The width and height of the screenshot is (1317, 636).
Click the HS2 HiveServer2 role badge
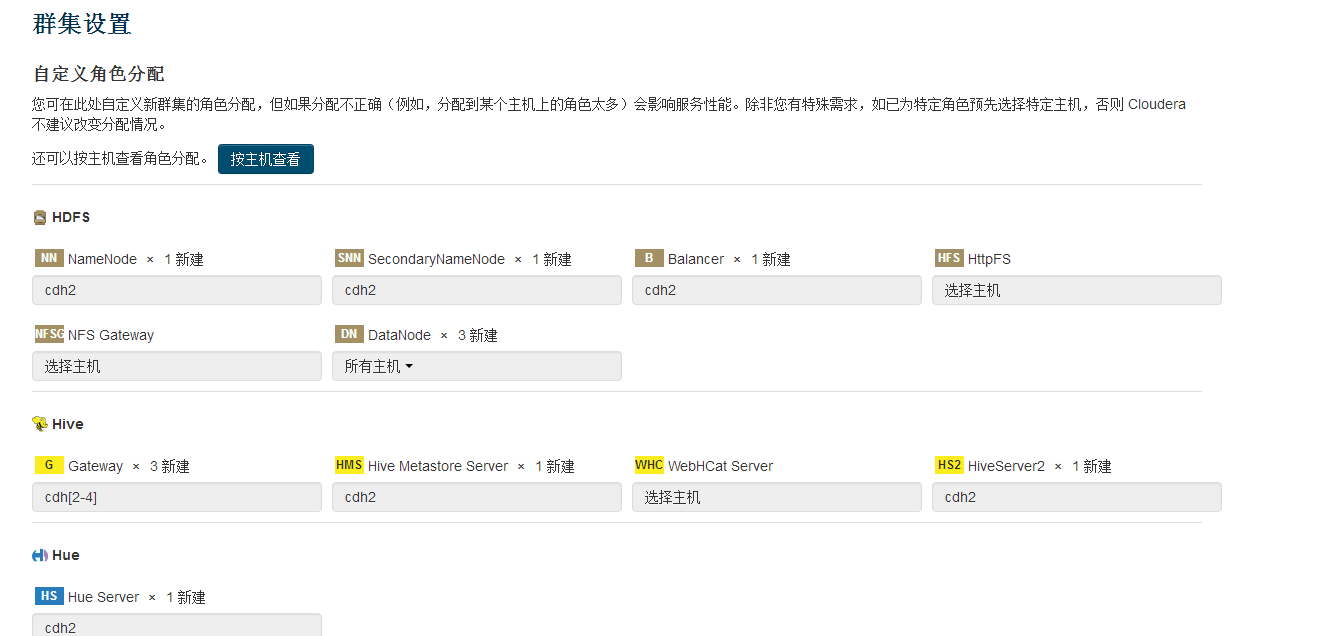pos(949,465)
